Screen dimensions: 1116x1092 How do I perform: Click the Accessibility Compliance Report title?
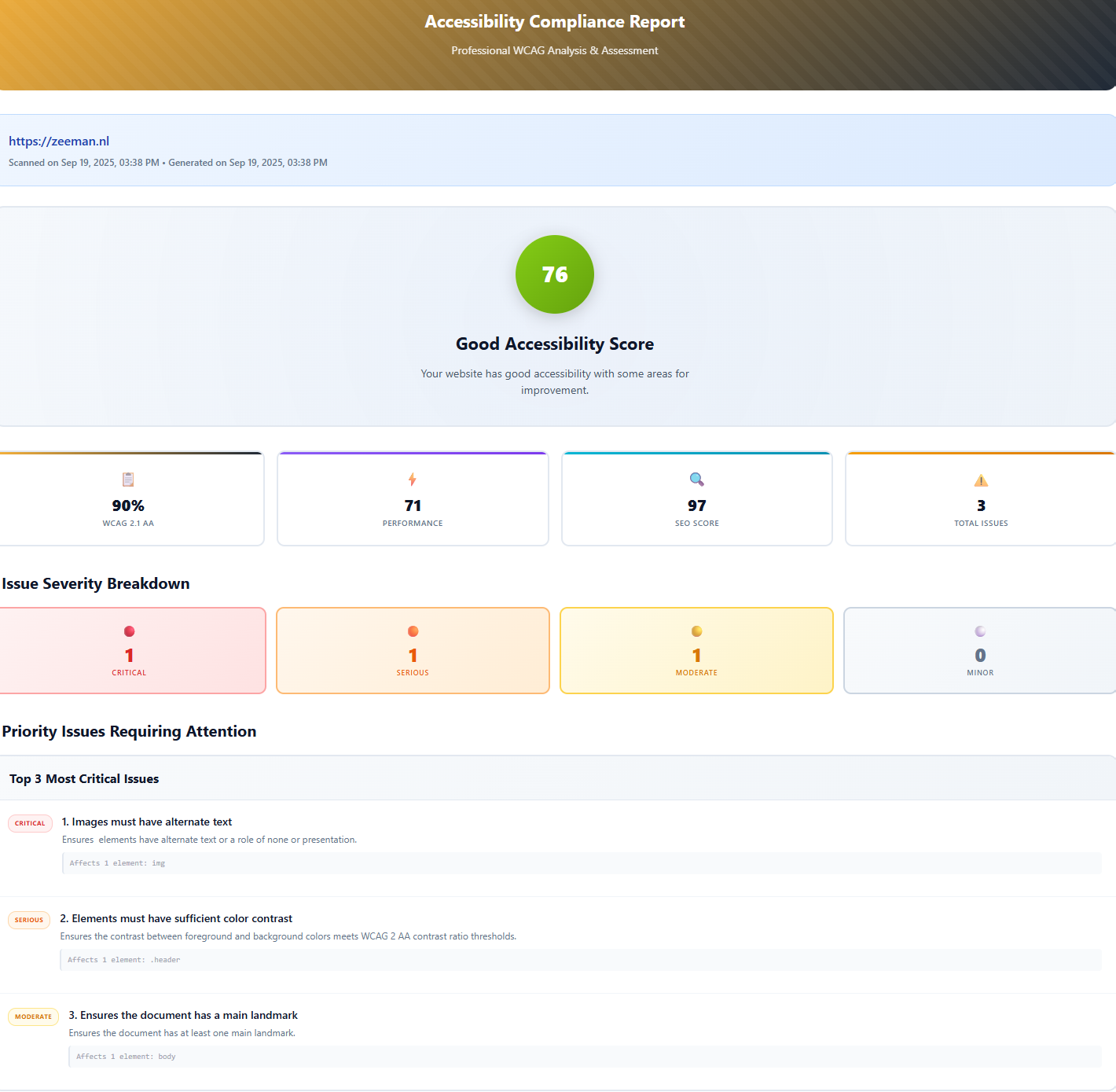pyautogui.click(x=555, y=22)
